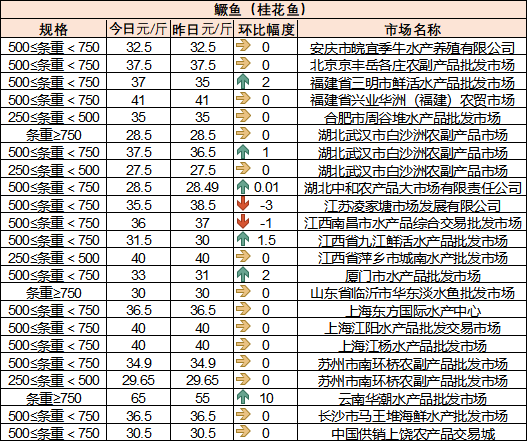The image size is (528, 442).
Task: Select yesterday's price cell showing 28.49
Action: pos(202,187)
